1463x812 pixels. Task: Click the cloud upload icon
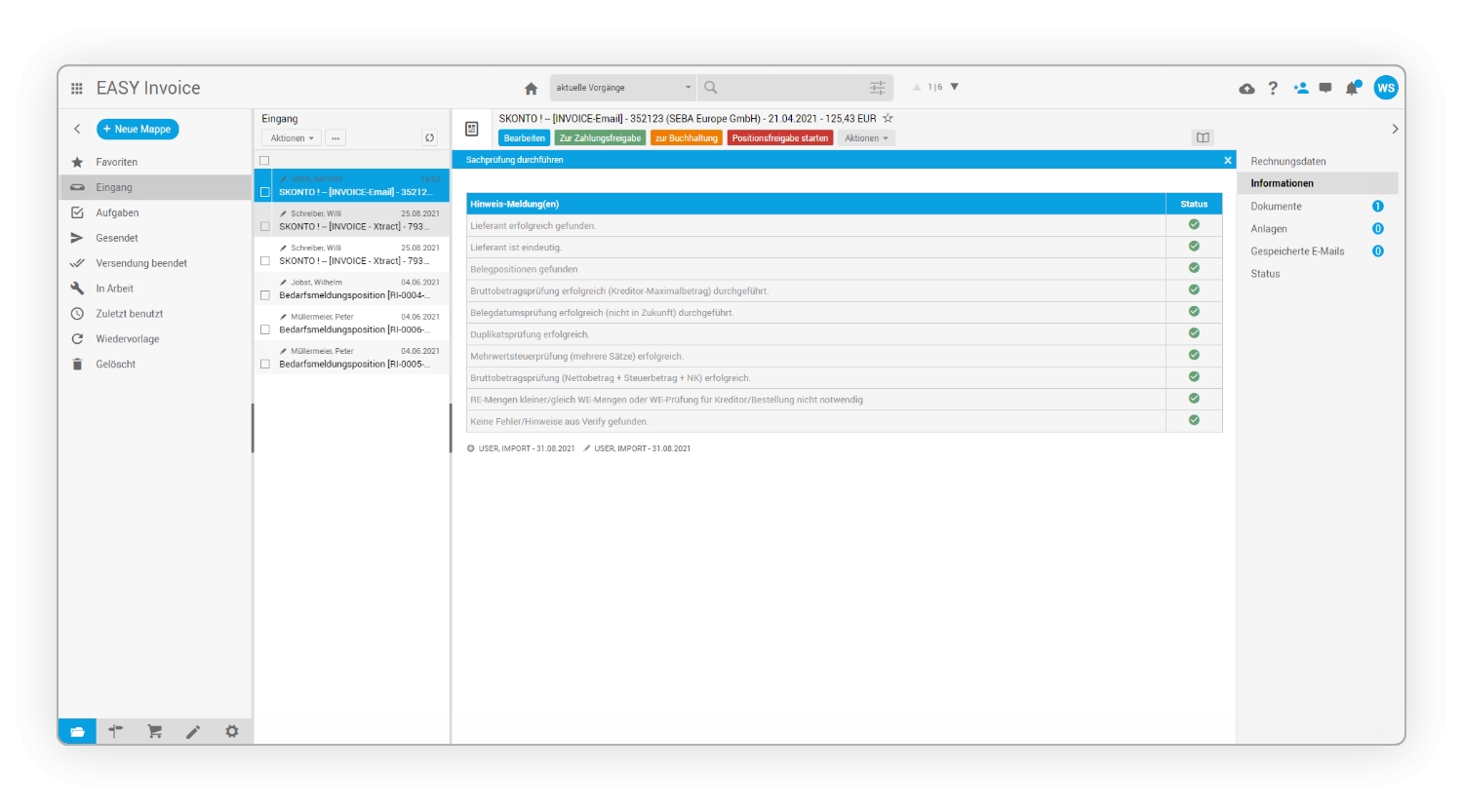(1246, 88)
